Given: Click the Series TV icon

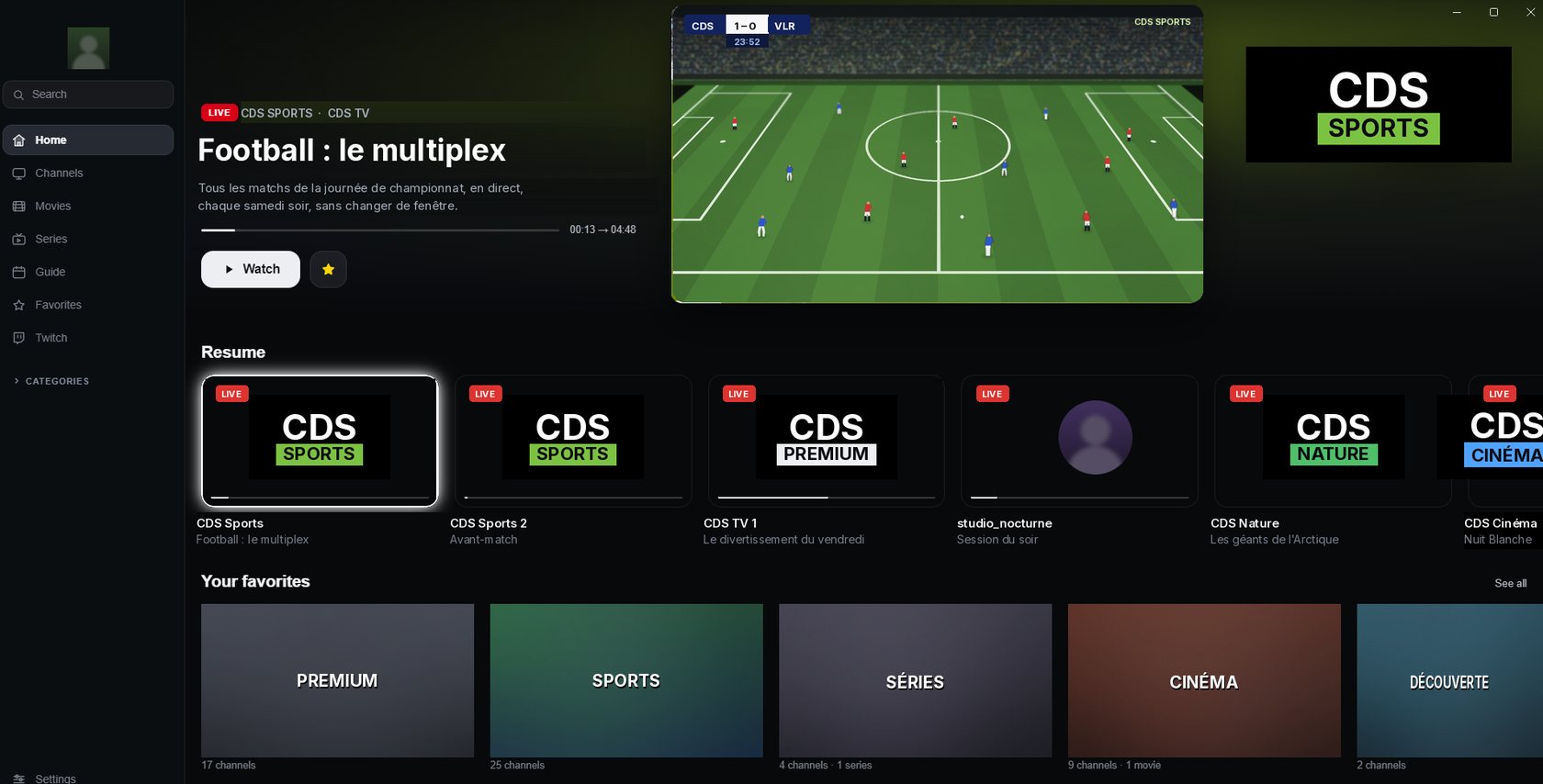Looking at the screenshot, I should tap(19, 240).
